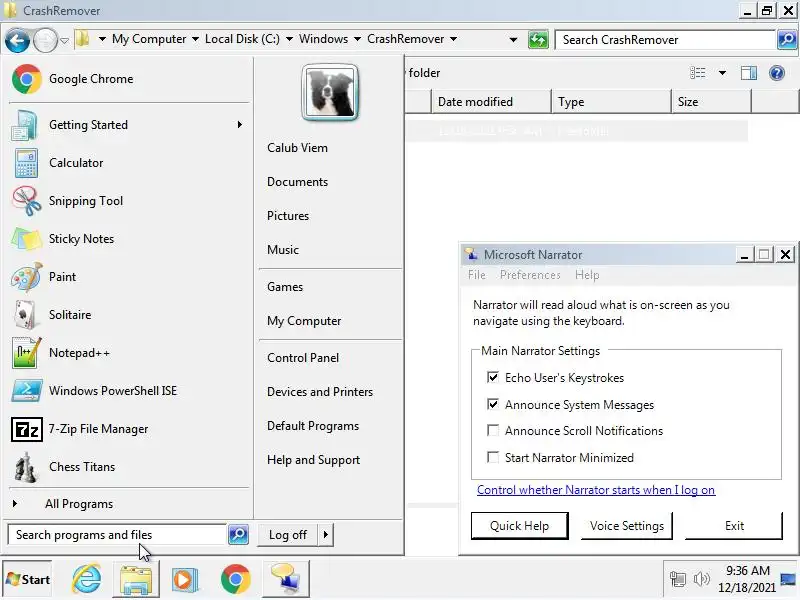Screen dimensions: 800x600
Task: Open the recent pages dropdown near Forward button
Action: (x=64, y=40)
